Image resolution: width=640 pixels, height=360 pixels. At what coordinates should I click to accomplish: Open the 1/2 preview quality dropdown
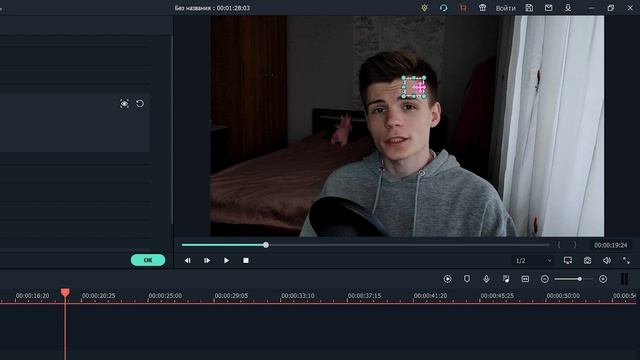533,260
